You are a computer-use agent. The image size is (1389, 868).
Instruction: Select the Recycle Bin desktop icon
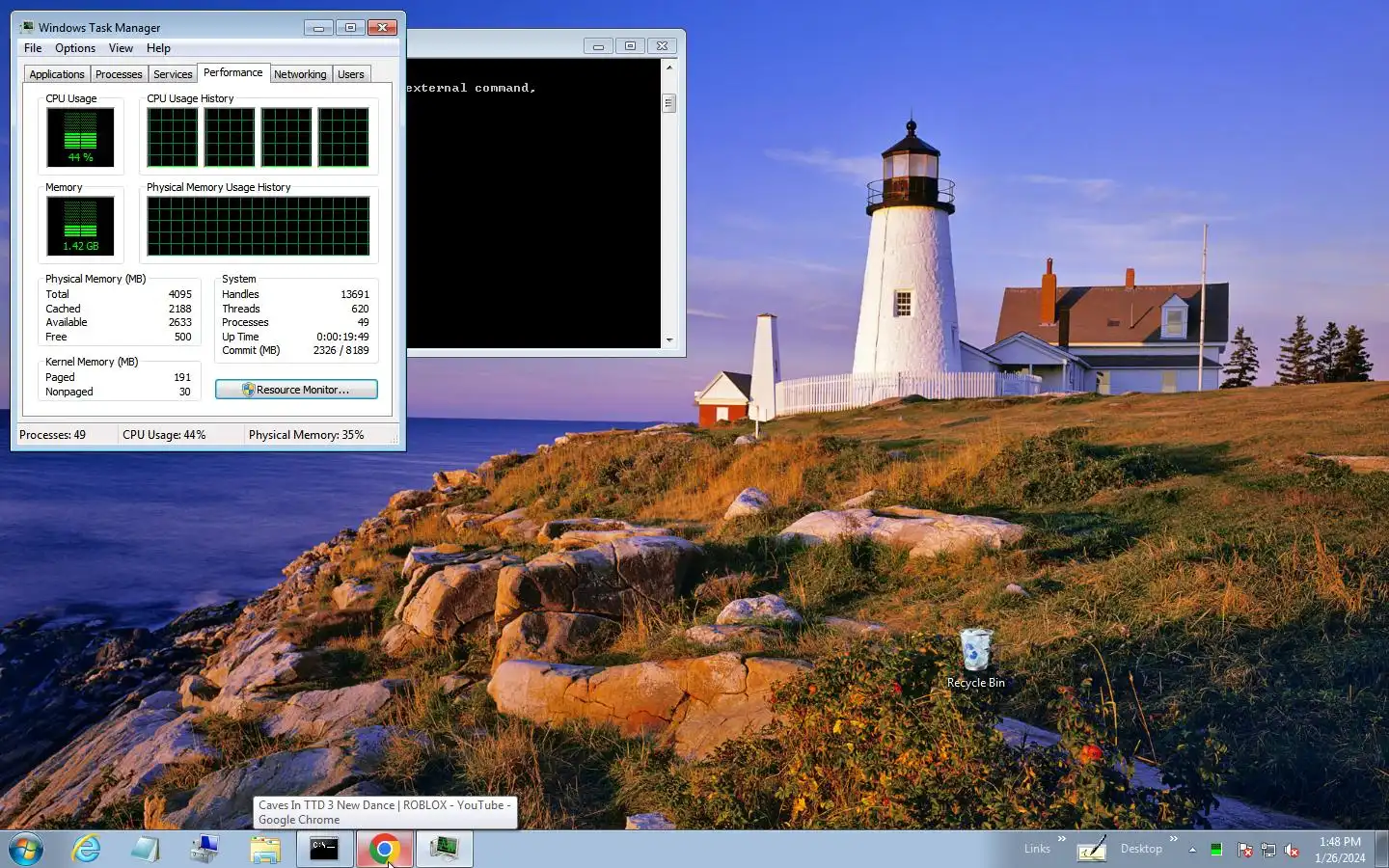tap(975, 659)
